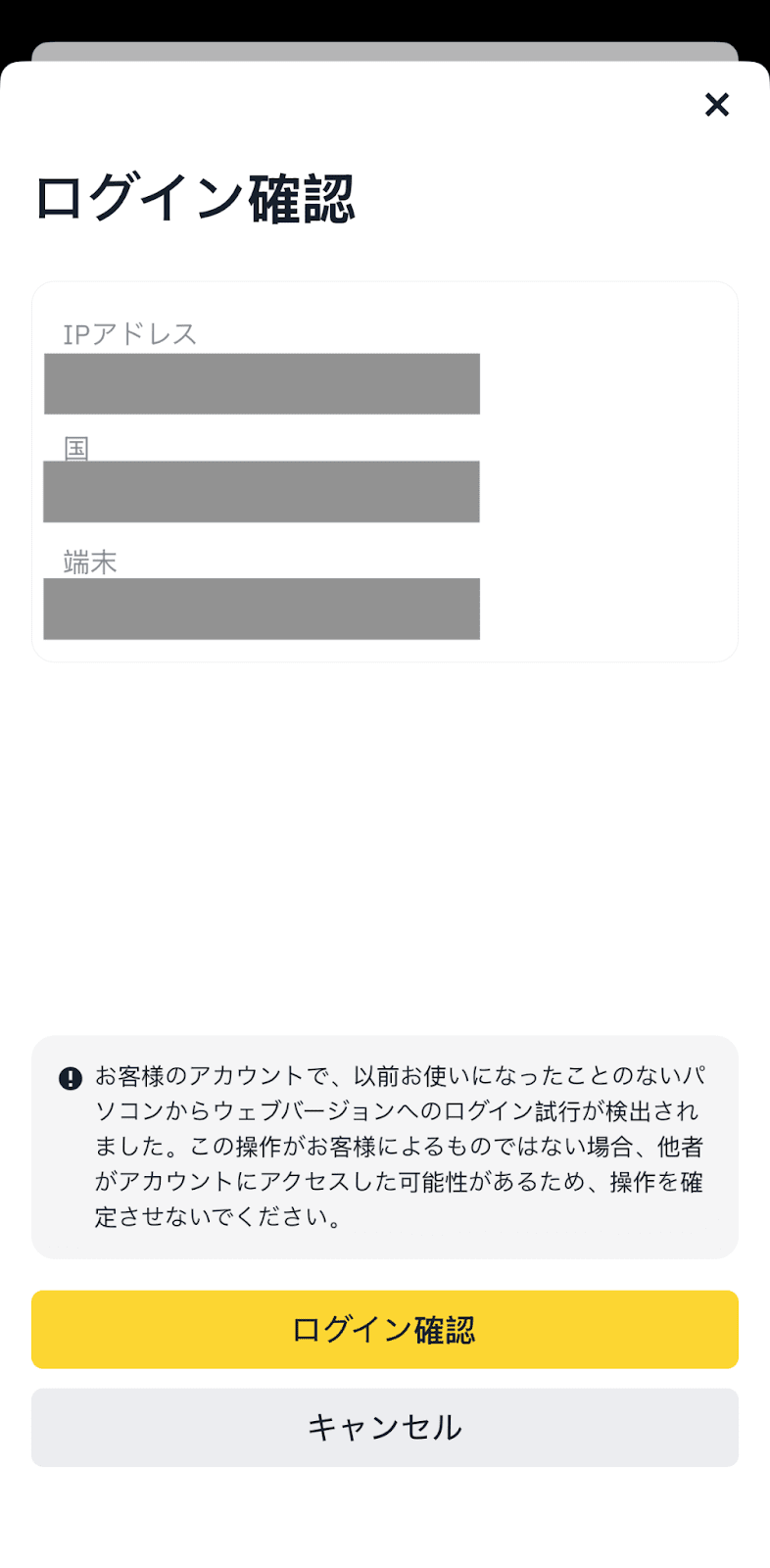Click the redacted country value bar

point(262,492)
